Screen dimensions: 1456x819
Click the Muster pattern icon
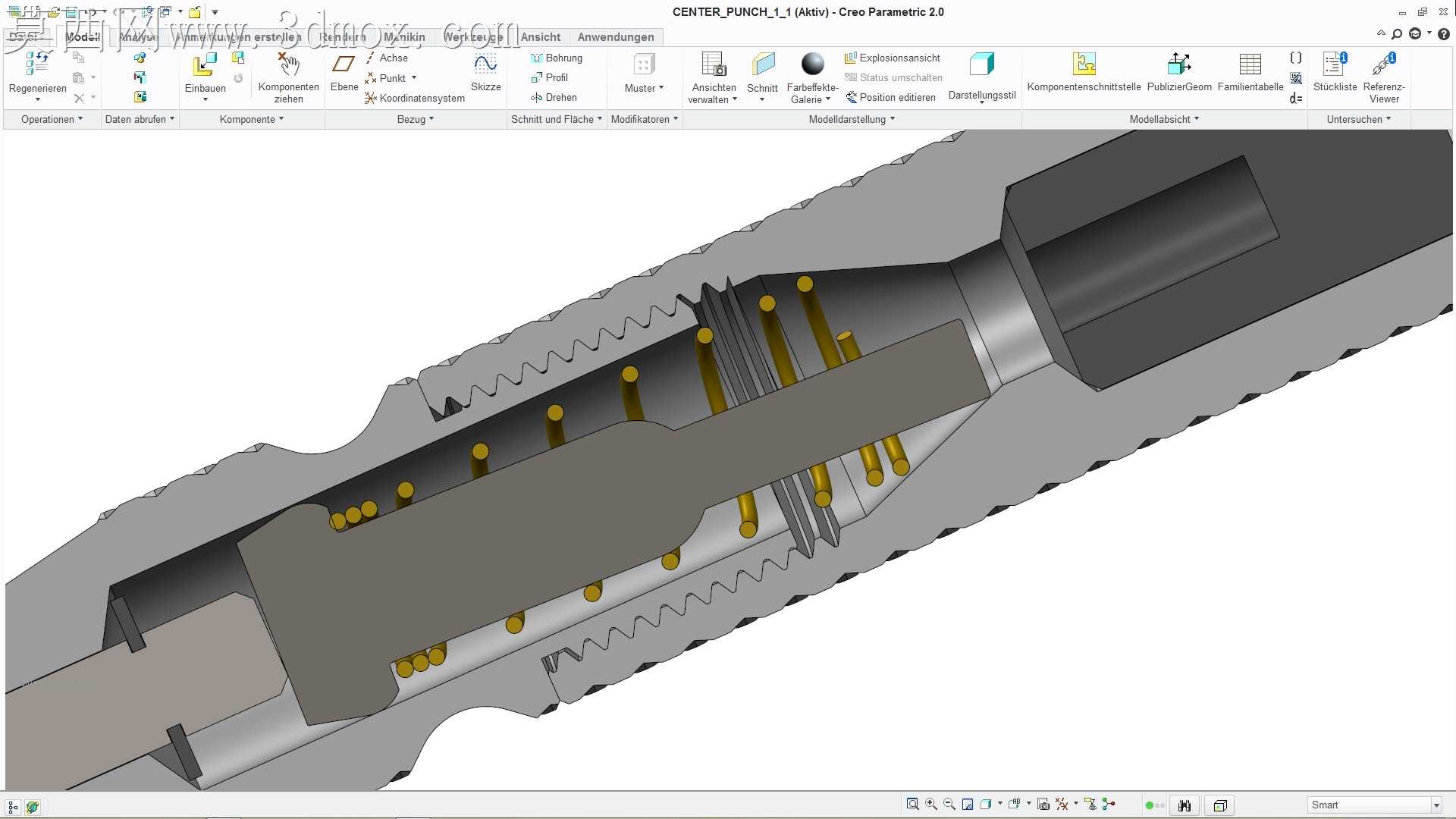(x=644, y=64)
